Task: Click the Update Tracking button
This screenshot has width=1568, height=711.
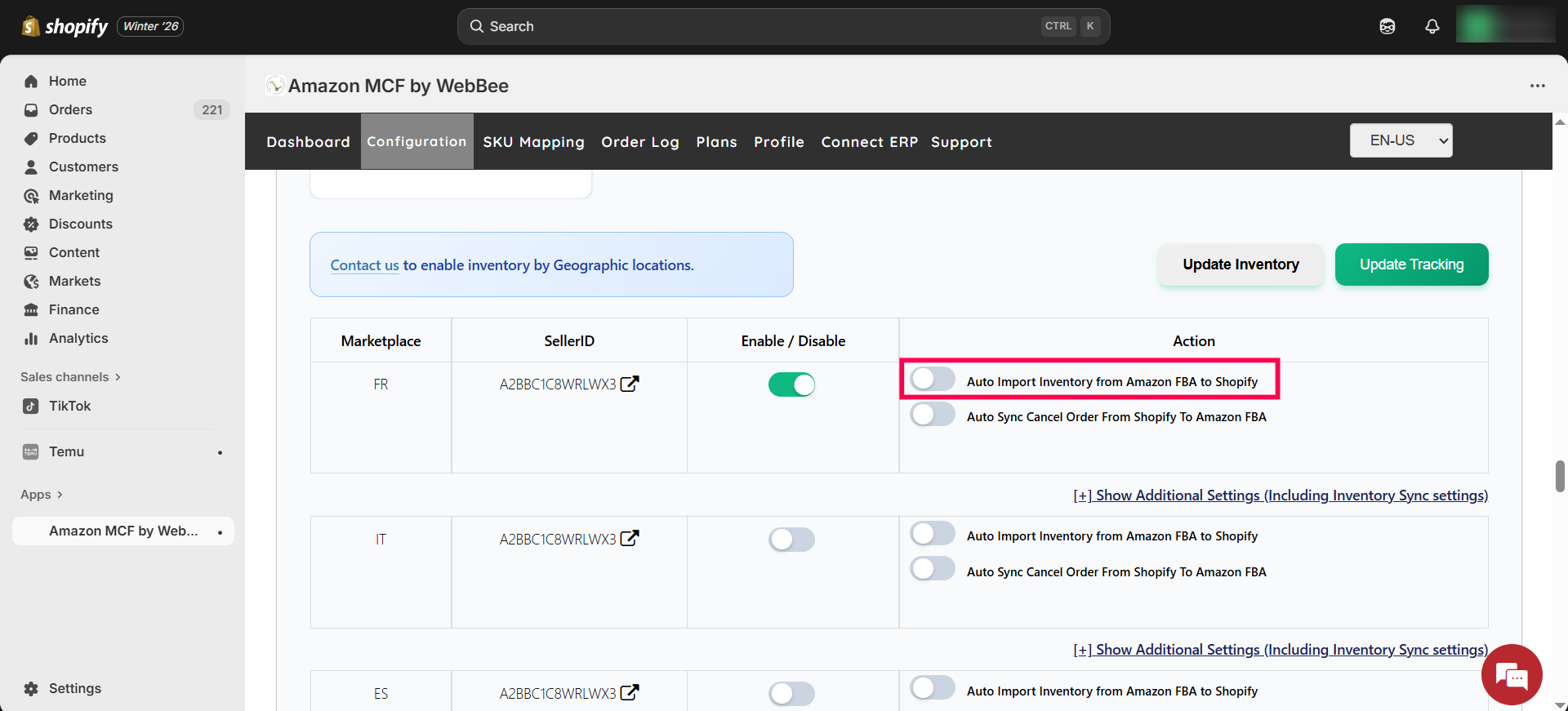Action: pos(1410,264)
